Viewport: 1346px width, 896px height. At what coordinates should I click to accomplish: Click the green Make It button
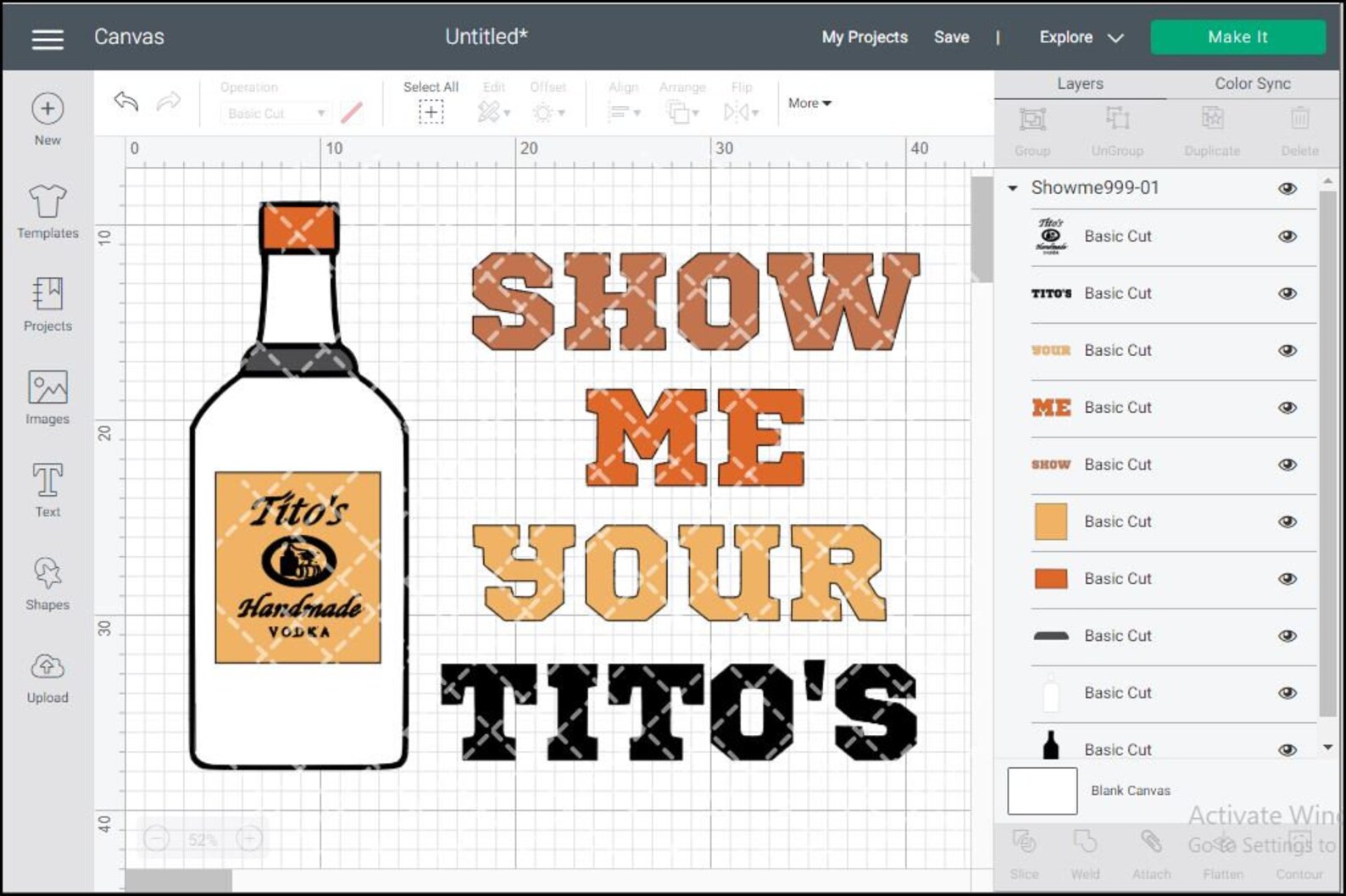click(x=1238, y=37)
